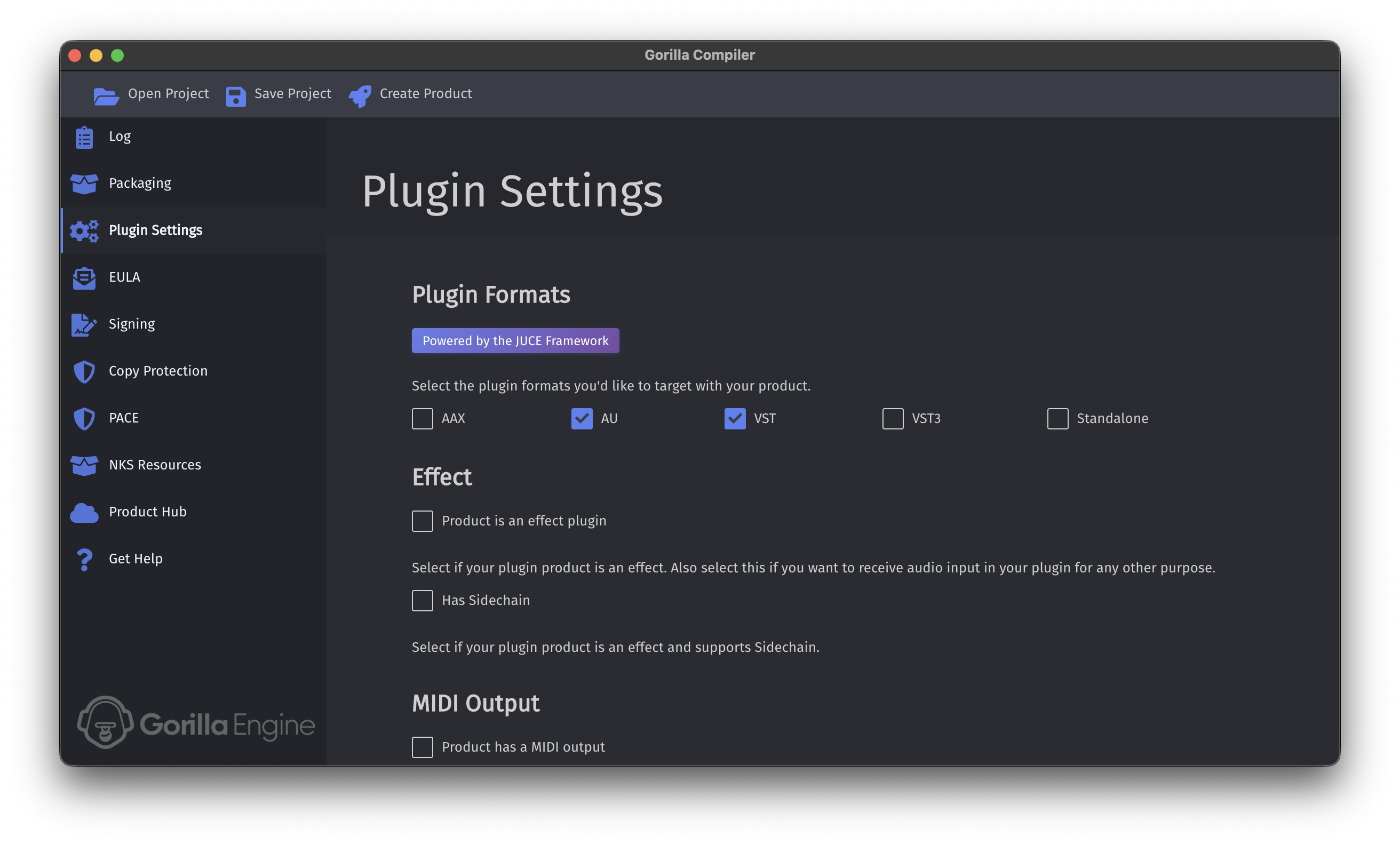This screenshot has width=1400, height=845.
Task: Go to the Signing section label
Action: [132, 324]
